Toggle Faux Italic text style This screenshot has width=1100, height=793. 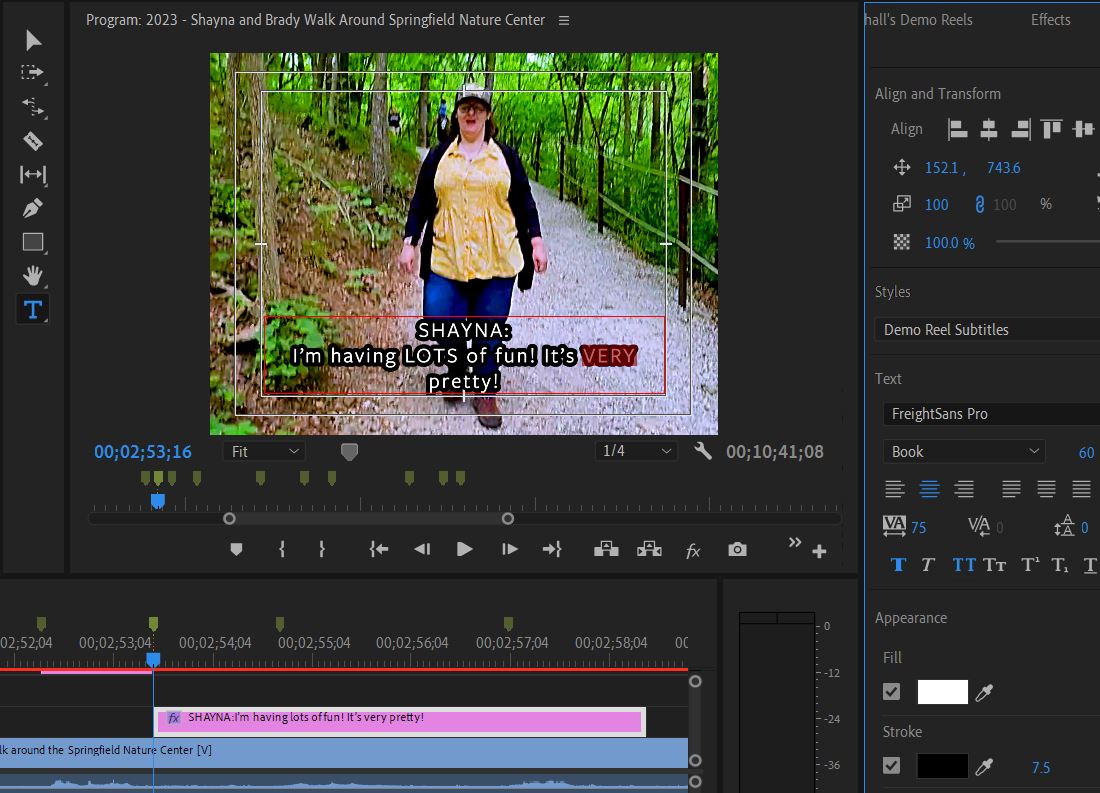point(928,565)
